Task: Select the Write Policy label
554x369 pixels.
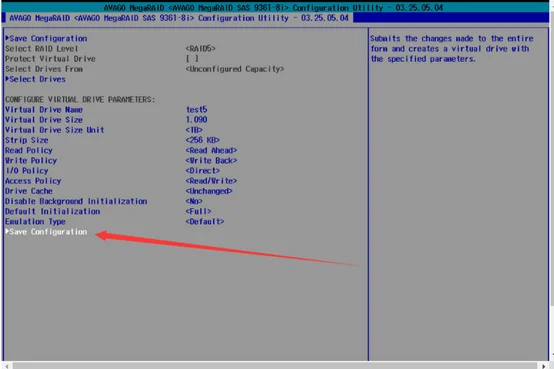Action: [31, 161]
